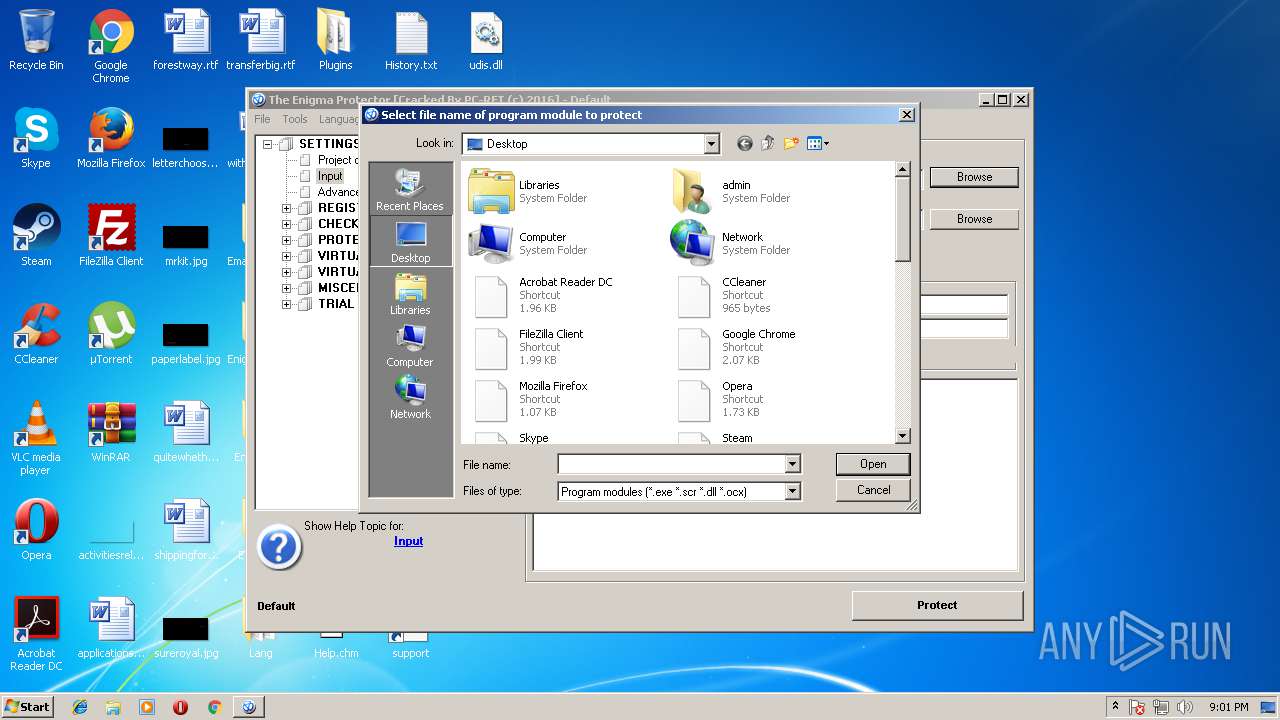1280x720 pixels.
Task: Open the Plugins folder on desktop
Action: click(335, 41)
